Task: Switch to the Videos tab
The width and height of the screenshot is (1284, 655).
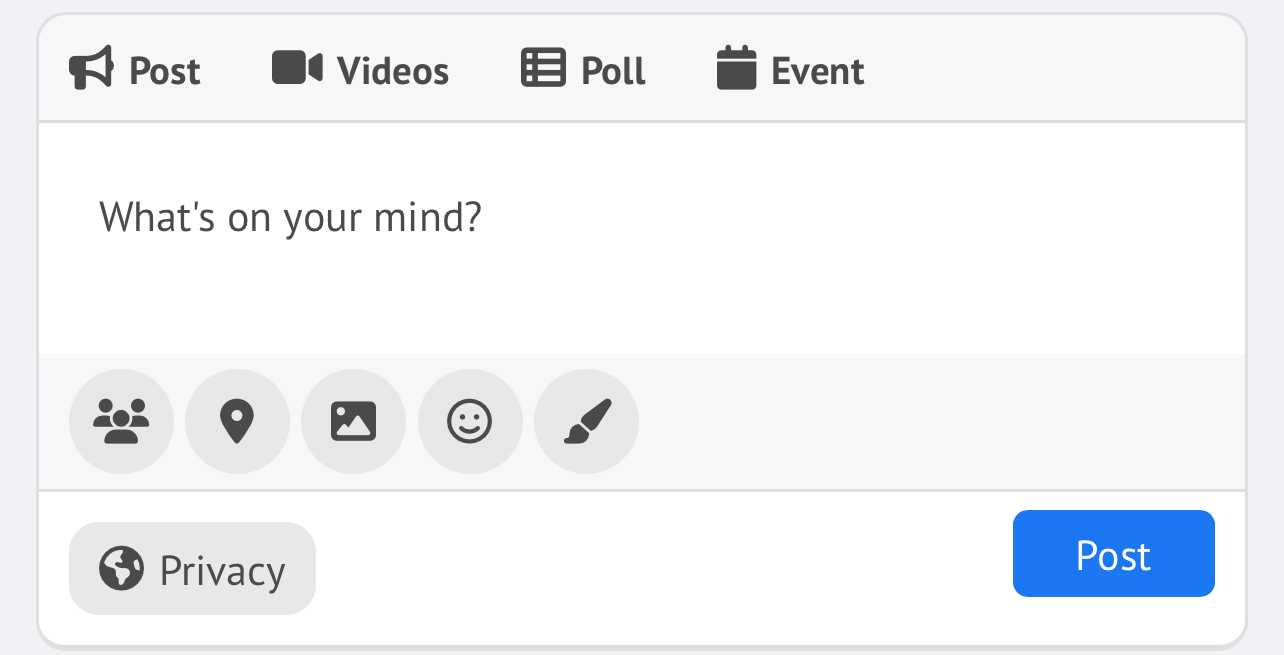Action: point(392,72)
